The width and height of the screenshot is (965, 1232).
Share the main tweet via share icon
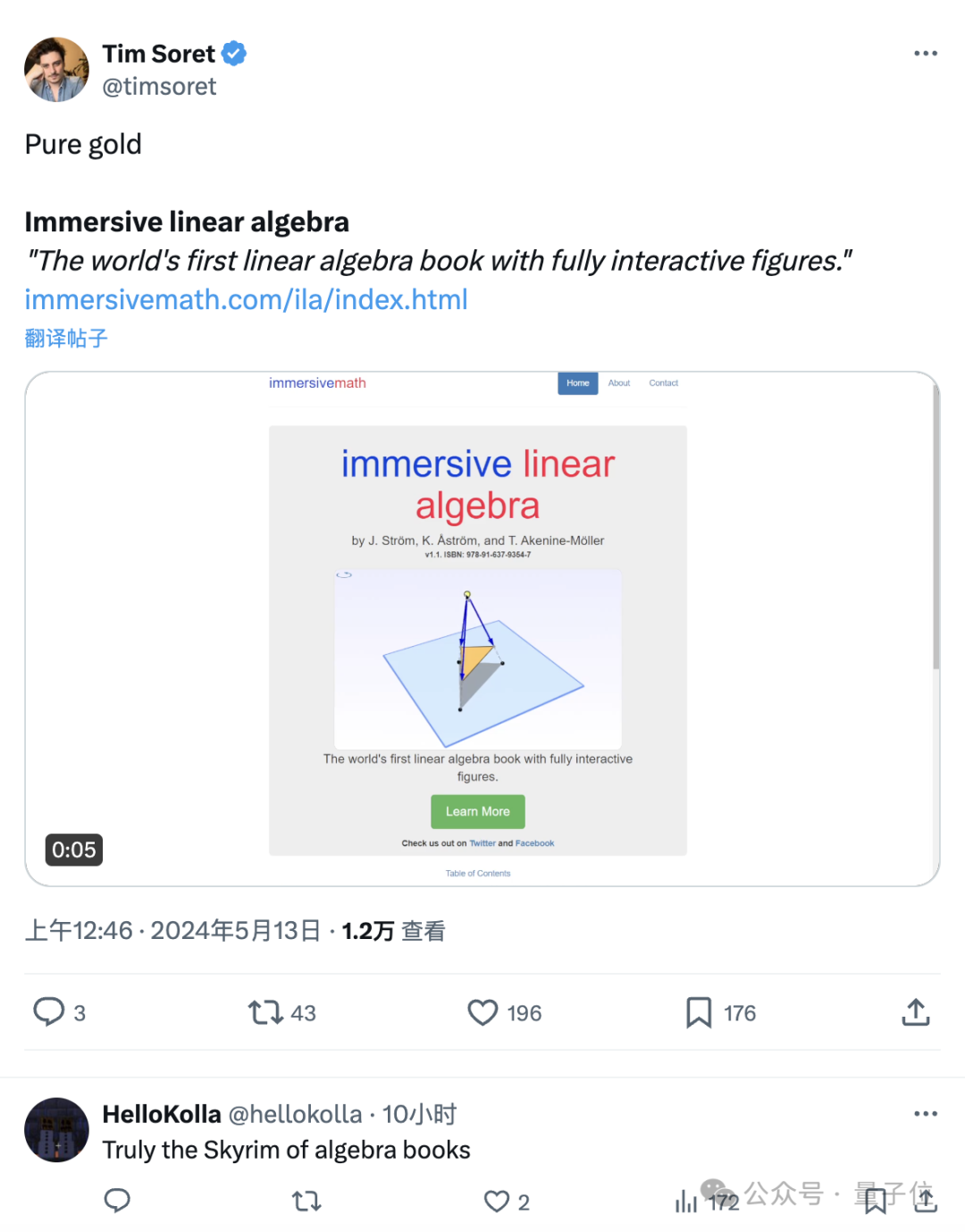916,1012
